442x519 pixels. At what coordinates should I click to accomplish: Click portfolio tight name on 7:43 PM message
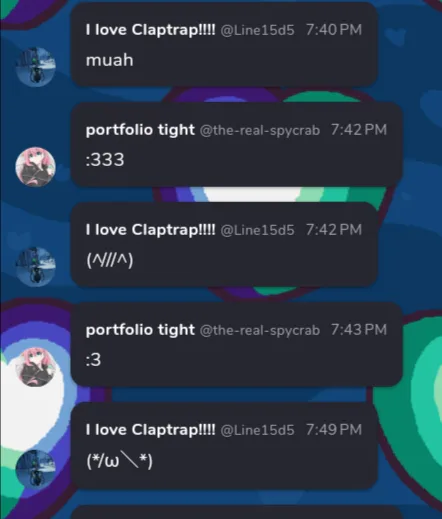[x=140, y=330]
